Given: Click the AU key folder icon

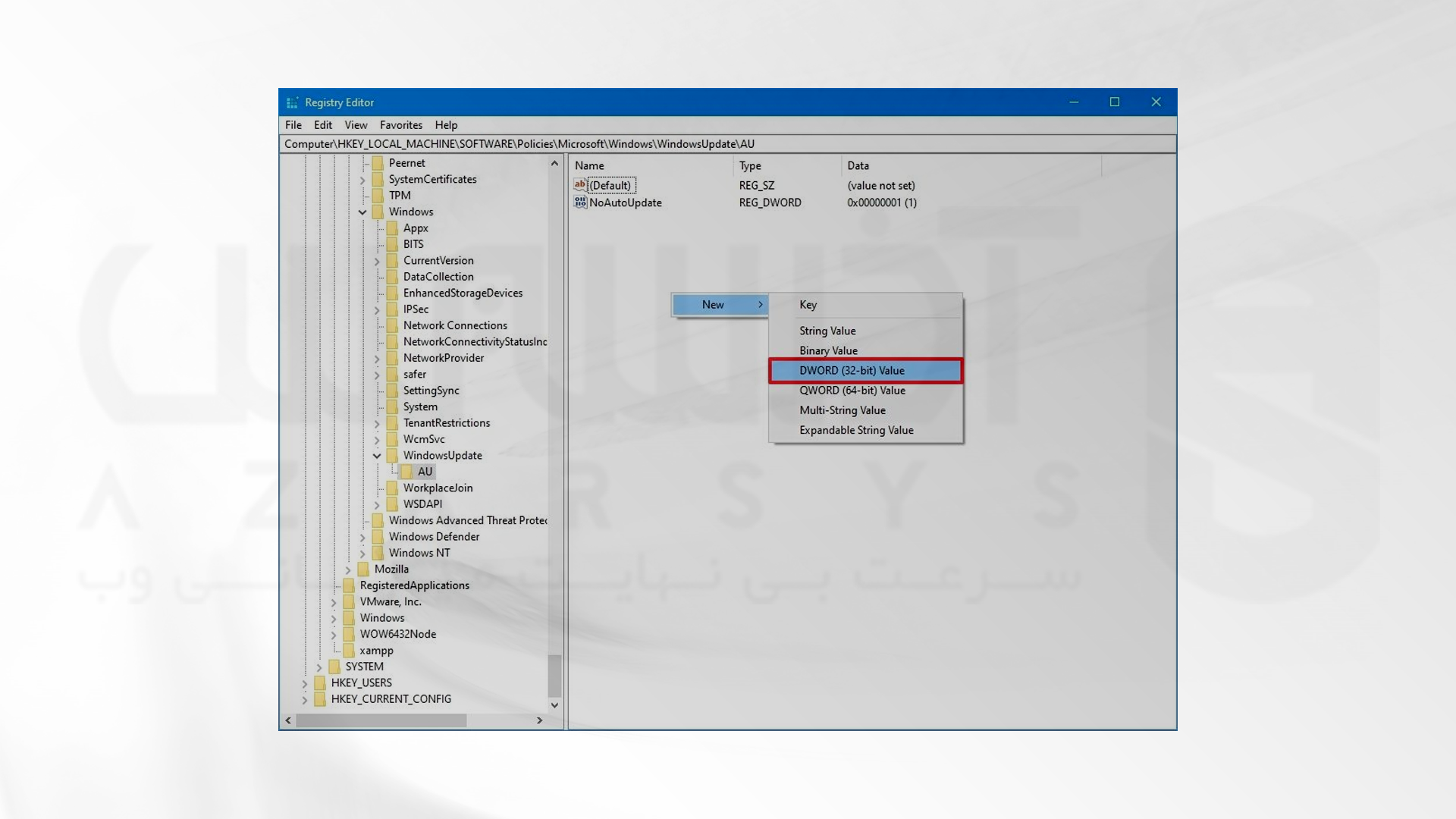Looking at the screenshot, I should click(407, 472).
